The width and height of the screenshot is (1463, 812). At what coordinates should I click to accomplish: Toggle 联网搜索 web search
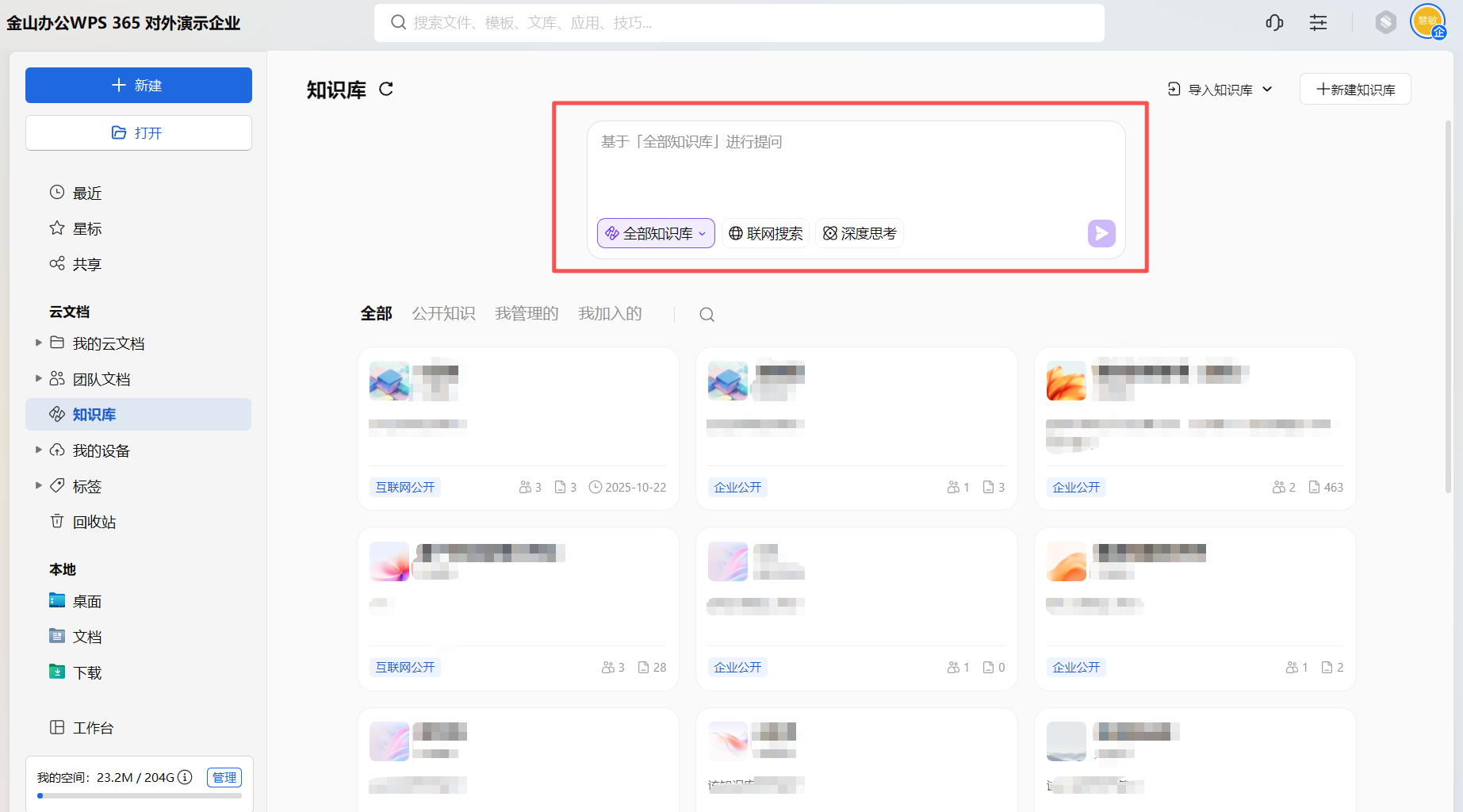pos(765,233)
